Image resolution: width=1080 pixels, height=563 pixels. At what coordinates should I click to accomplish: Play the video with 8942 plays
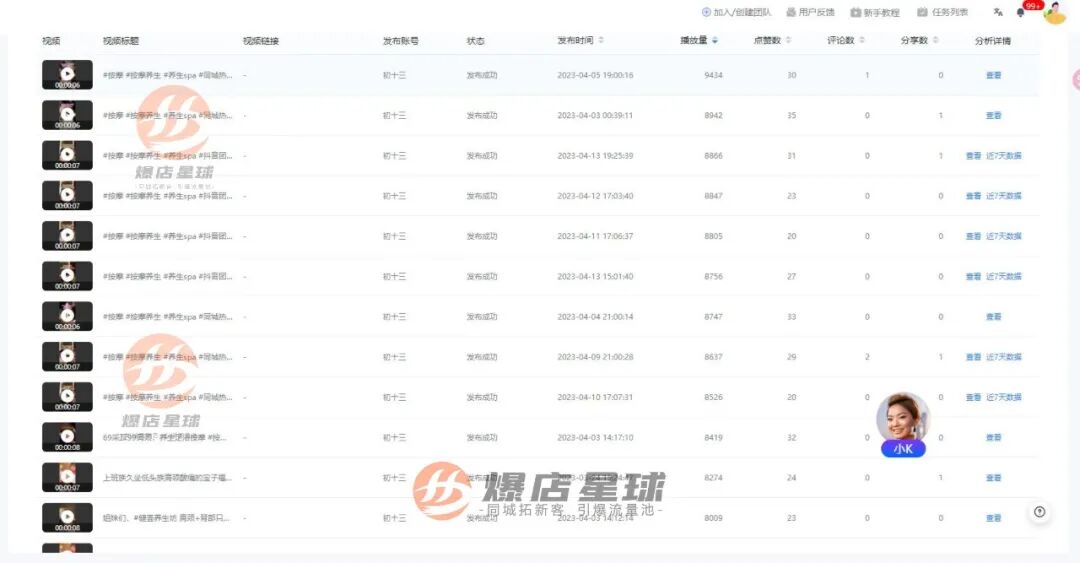coord(67,115)
